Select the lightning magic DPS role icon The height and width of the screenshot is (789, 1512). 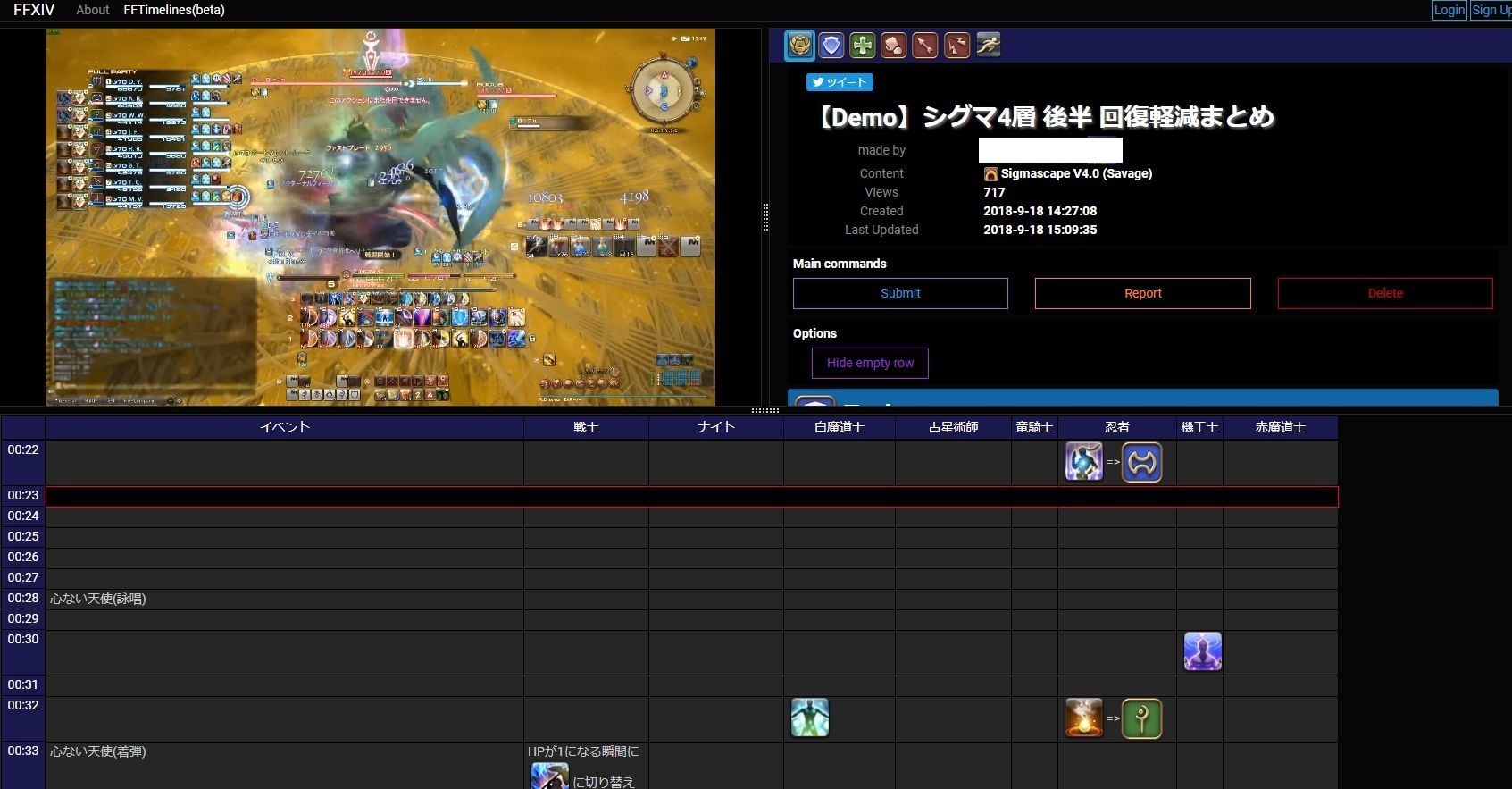(x=956, y=45)
